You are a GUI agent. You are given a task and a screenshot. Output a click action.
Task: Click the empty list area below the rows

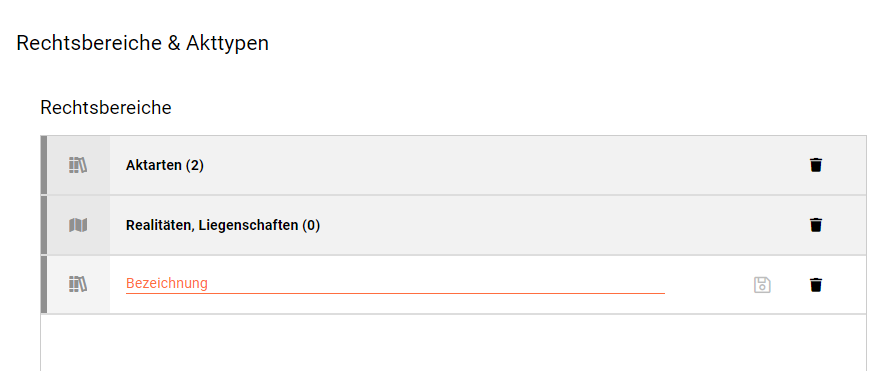tap(454, 342)
